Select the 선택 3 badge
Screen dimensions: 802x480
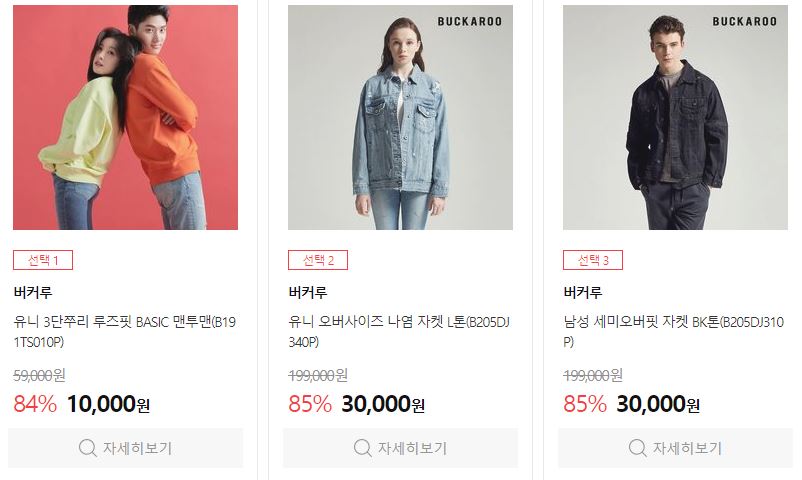coord(593,260)
